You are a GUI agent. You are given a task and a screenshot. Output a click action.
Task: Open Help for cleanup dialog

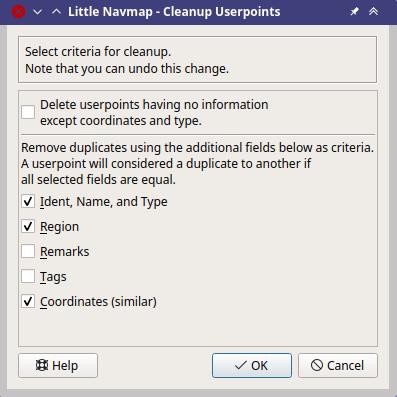58,365
